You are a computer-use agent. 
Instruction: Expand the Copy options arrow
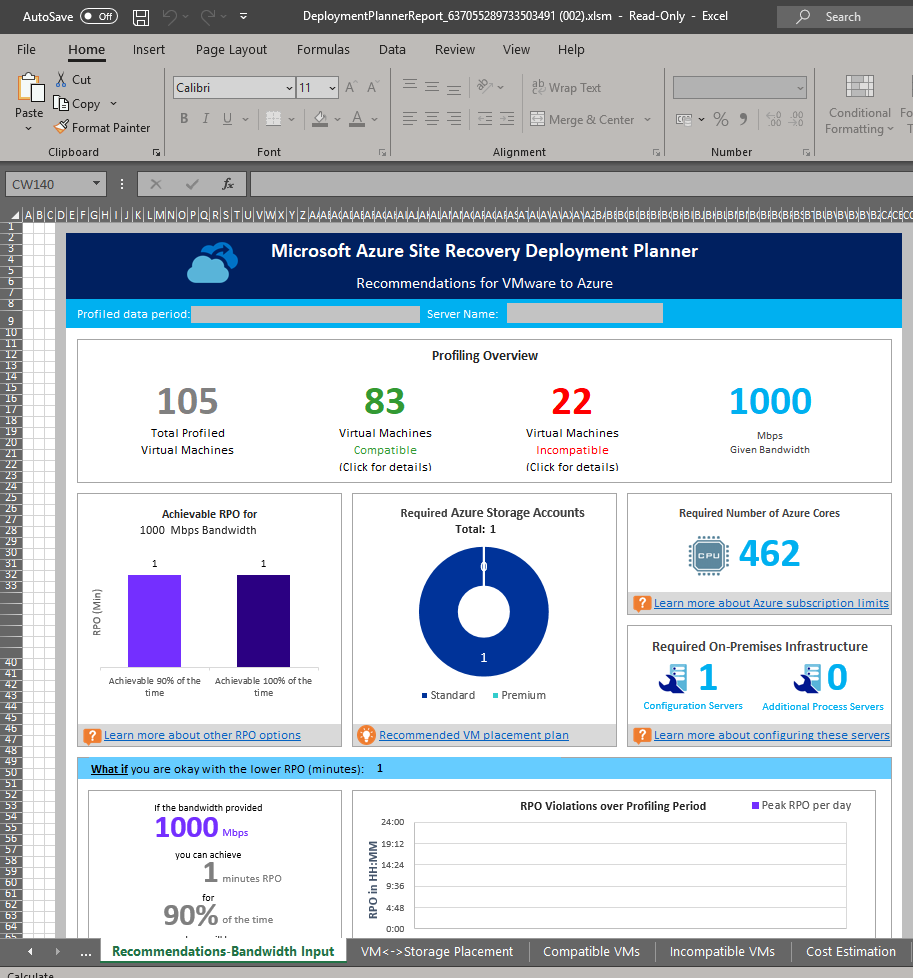(114, 104)
